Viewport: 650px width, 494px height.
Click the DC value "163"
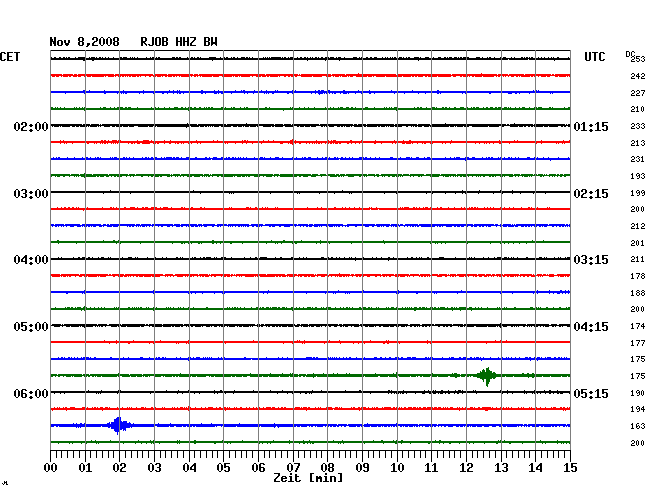638,426
